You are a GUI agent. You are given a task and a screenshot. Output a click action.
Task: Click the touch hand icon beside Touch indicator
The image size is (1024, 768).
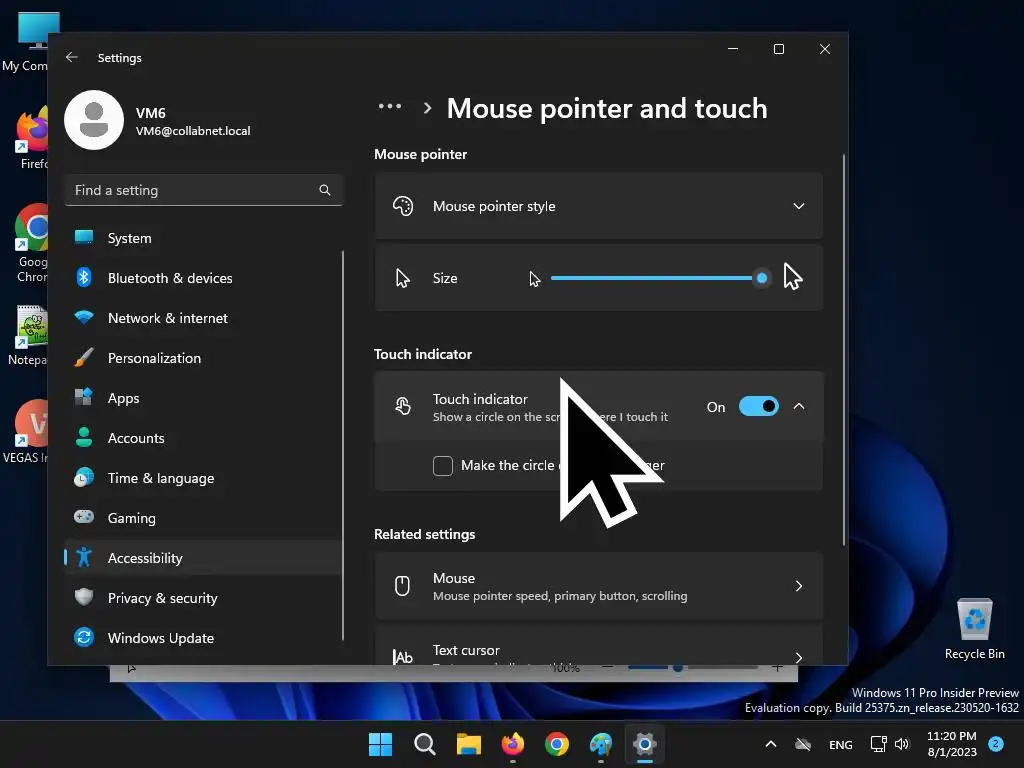pyautogui.click(x=403, y=406)
